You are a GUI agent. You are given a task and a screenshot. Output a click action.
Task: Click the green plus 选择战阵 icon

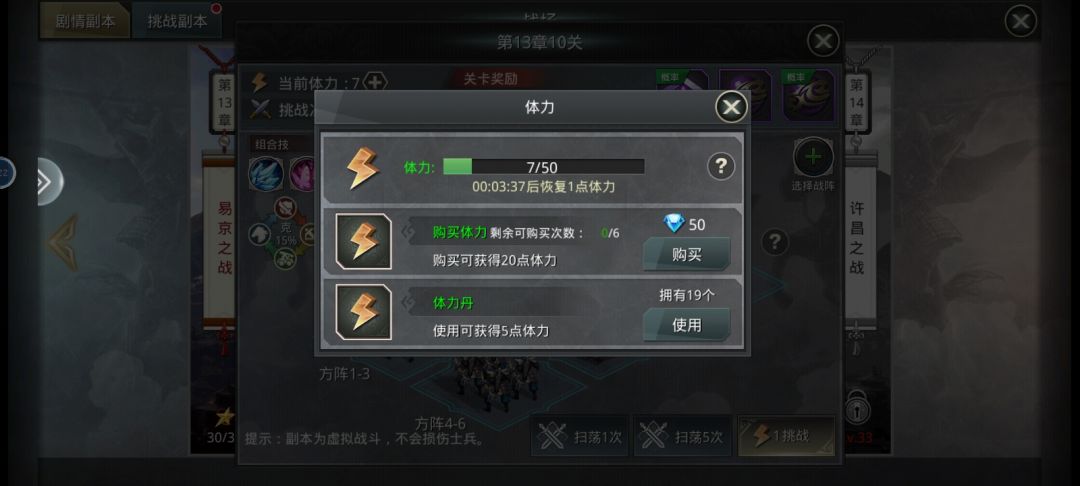813,158
